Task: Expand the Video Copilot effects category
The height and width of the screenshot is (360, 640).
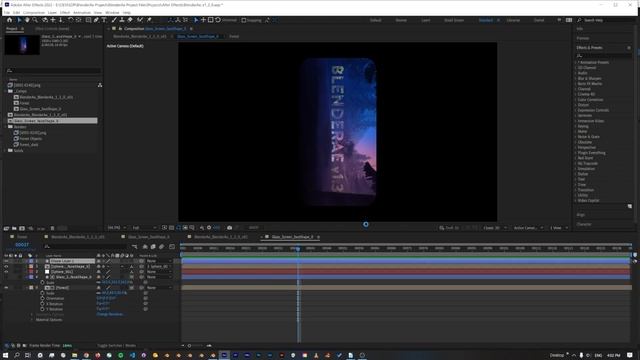Action: tap(576, 200)
